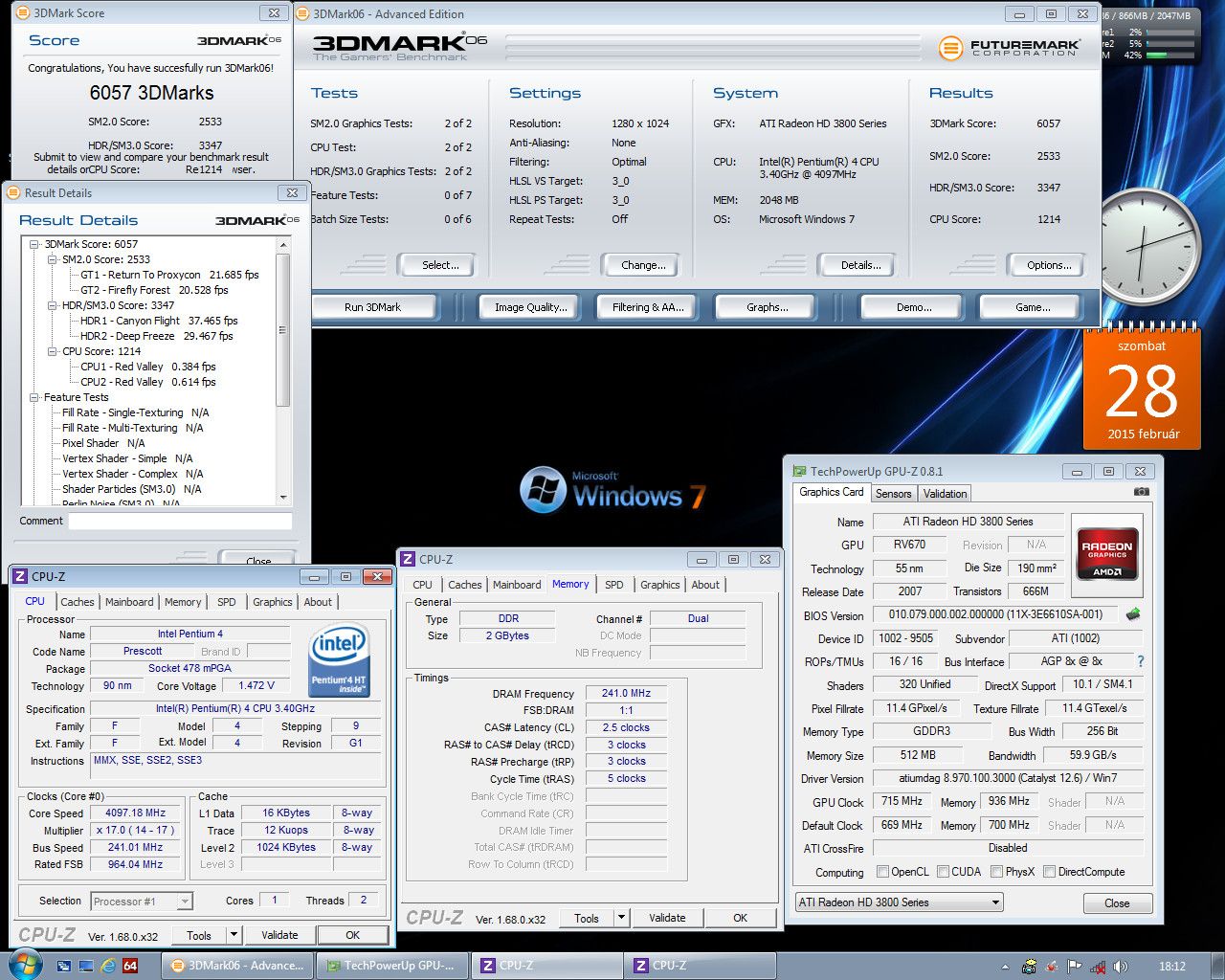The image size is (1225, 980).
Task: Click Change... under Settings
Action: 643,265
